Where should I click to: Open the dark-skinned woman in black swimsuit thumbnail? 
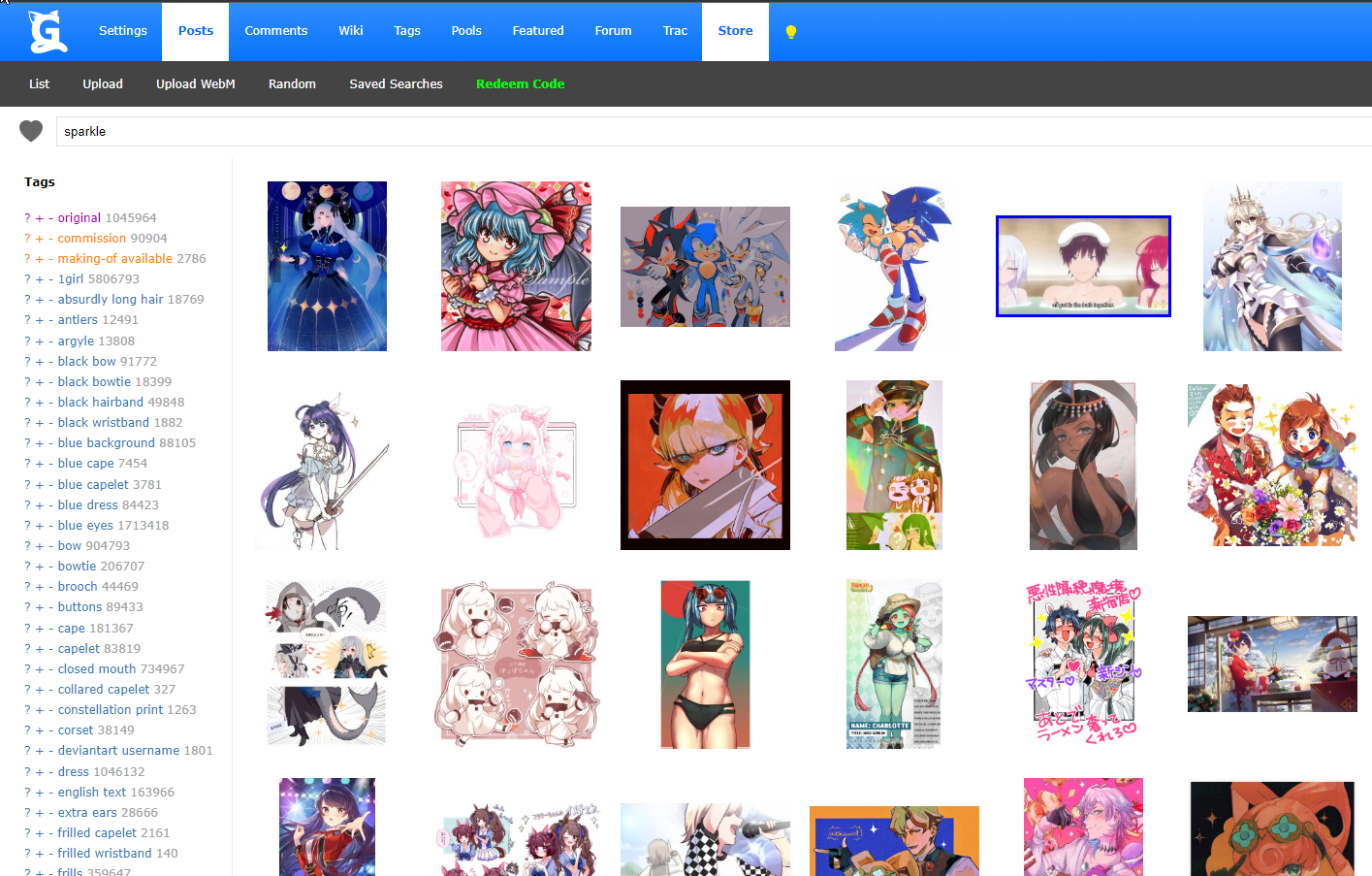[x=1083, y=466]
